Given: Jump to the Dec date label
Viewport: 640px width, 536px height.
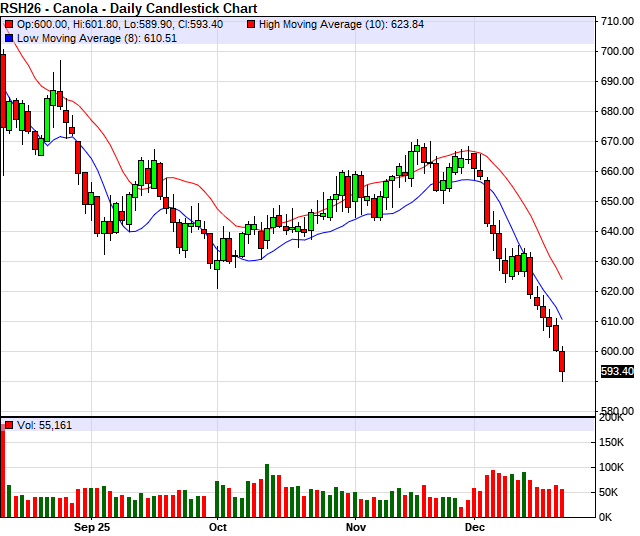Looking at the screenshot, I should pyautogui.click(x=475, y=526).
